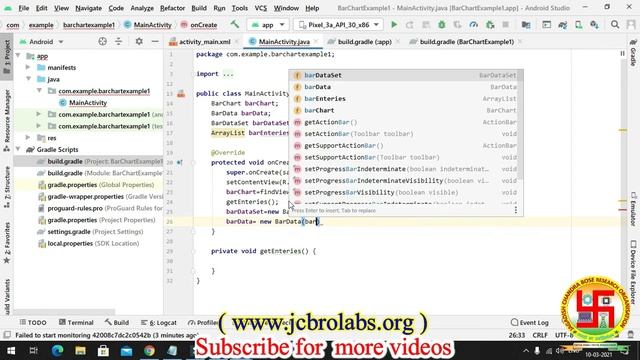Open the File menu

click(x=24, y=8)
